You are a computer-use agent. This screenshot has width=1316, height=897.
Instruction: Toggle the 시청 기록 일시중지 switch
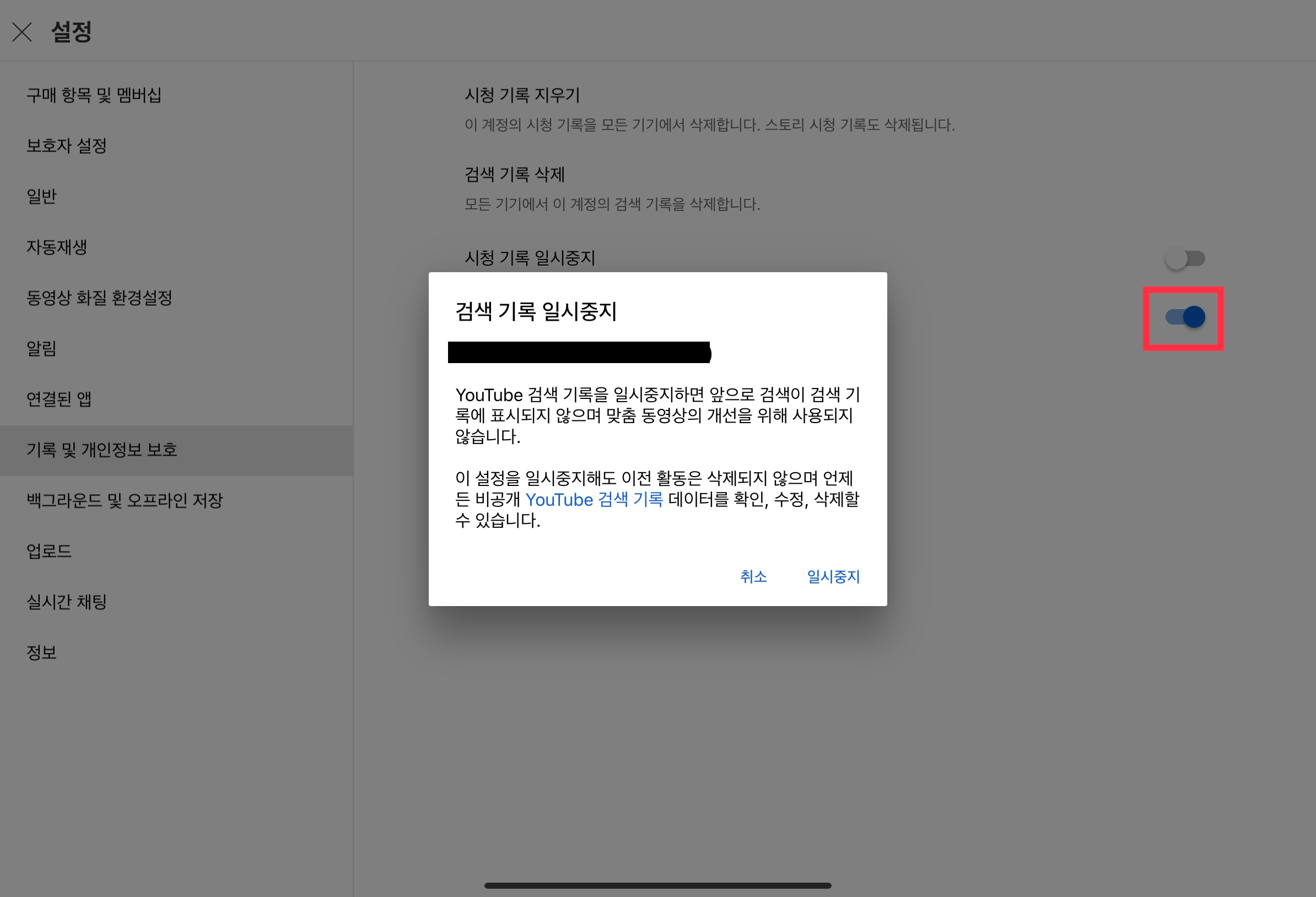(1185, 259)
